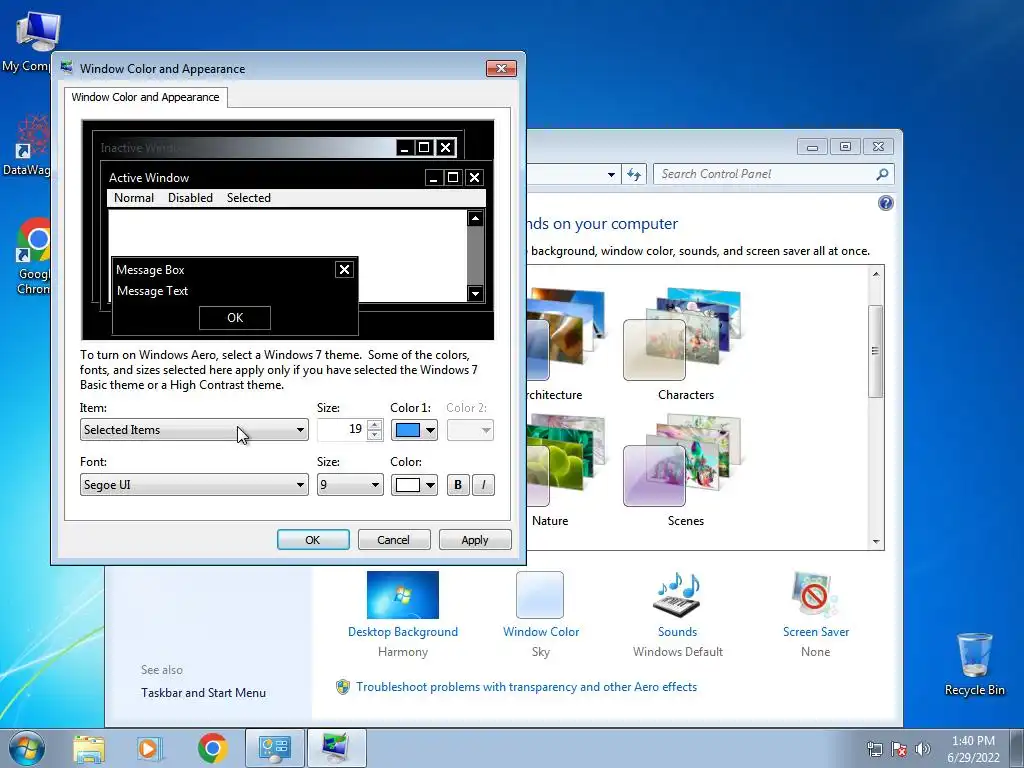
Task: Open the Screen Saver settings icon
Action: [815, 594]
